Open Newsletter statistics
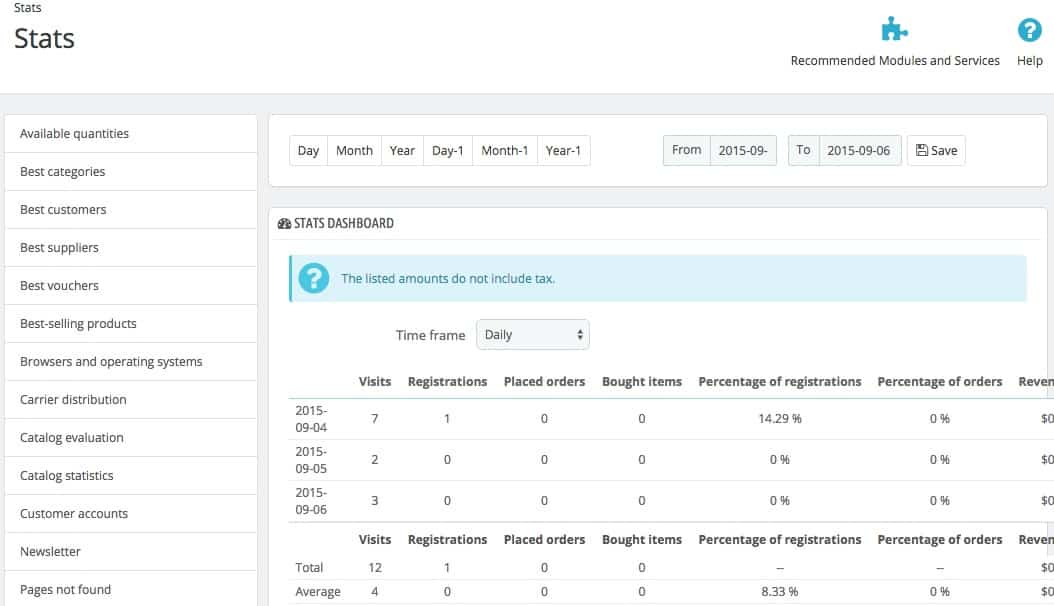The height and width of the screenshot is (606, 1054). coord(50,551)
